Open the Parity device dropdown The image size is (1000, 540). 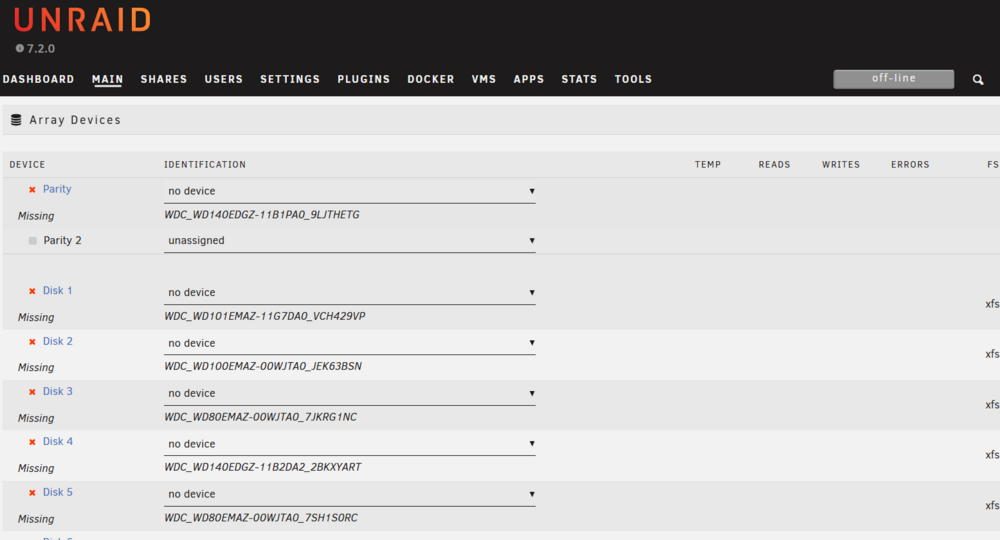349,191
